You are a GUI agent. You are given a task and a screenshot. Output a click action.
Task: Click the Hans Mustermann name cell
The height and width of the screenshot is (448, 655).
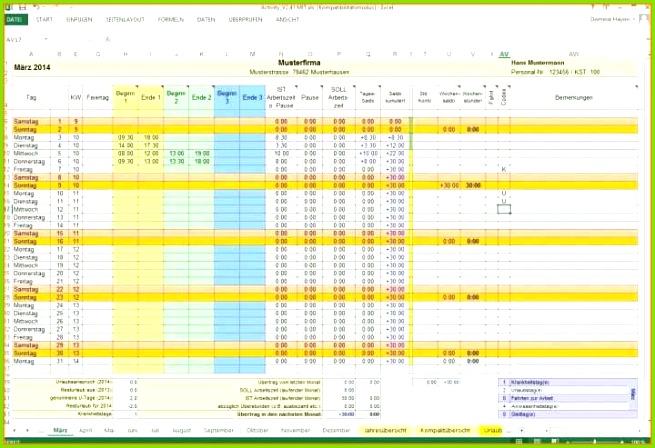(538, 63)
